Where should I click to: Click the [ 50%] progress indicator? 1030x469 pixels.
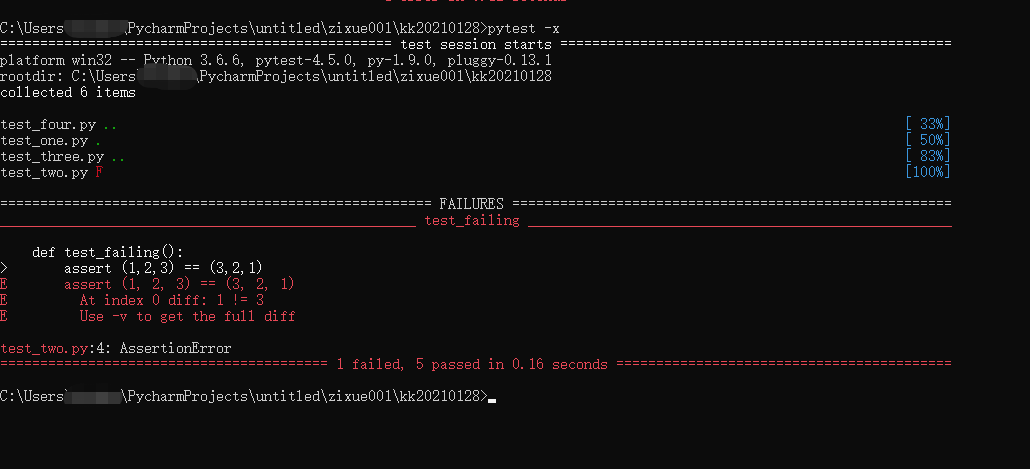[x=927, y=140]
